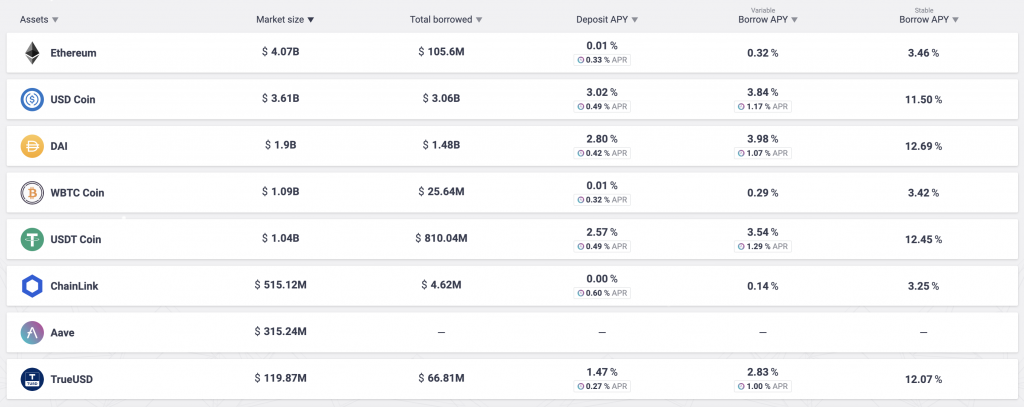Screen dimensions: 1024x407
Task: Click USD Coin stable borrow APY 11.50 %
Action: point(923,99)
